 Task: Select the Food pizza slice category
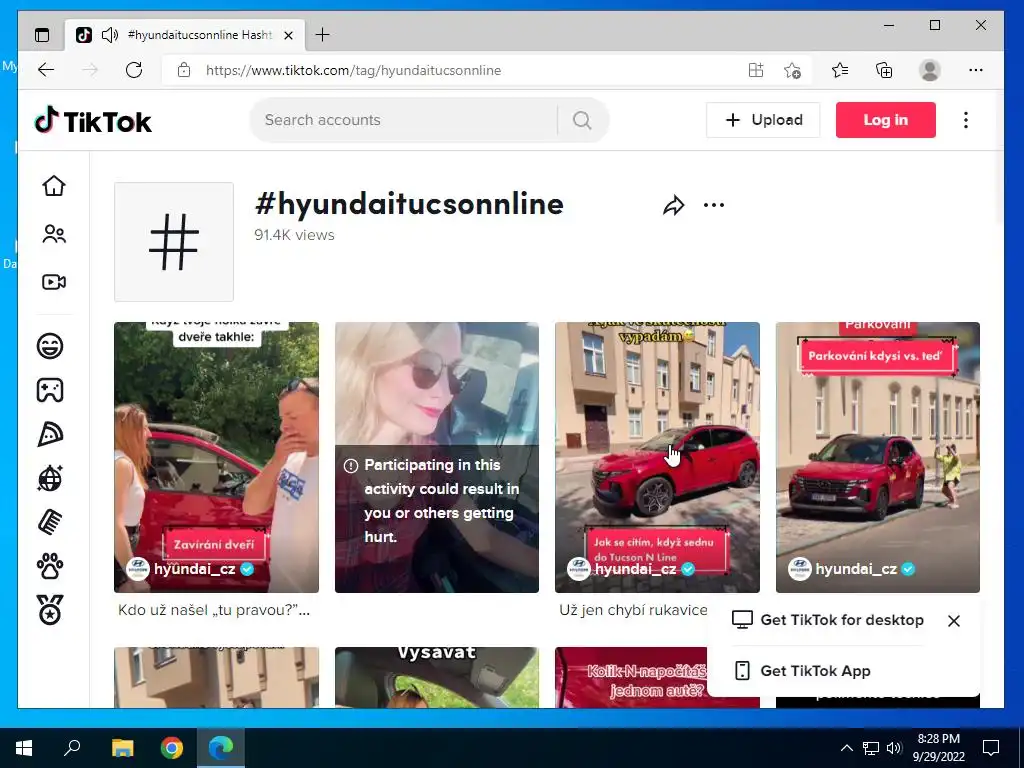click(50, 434)
